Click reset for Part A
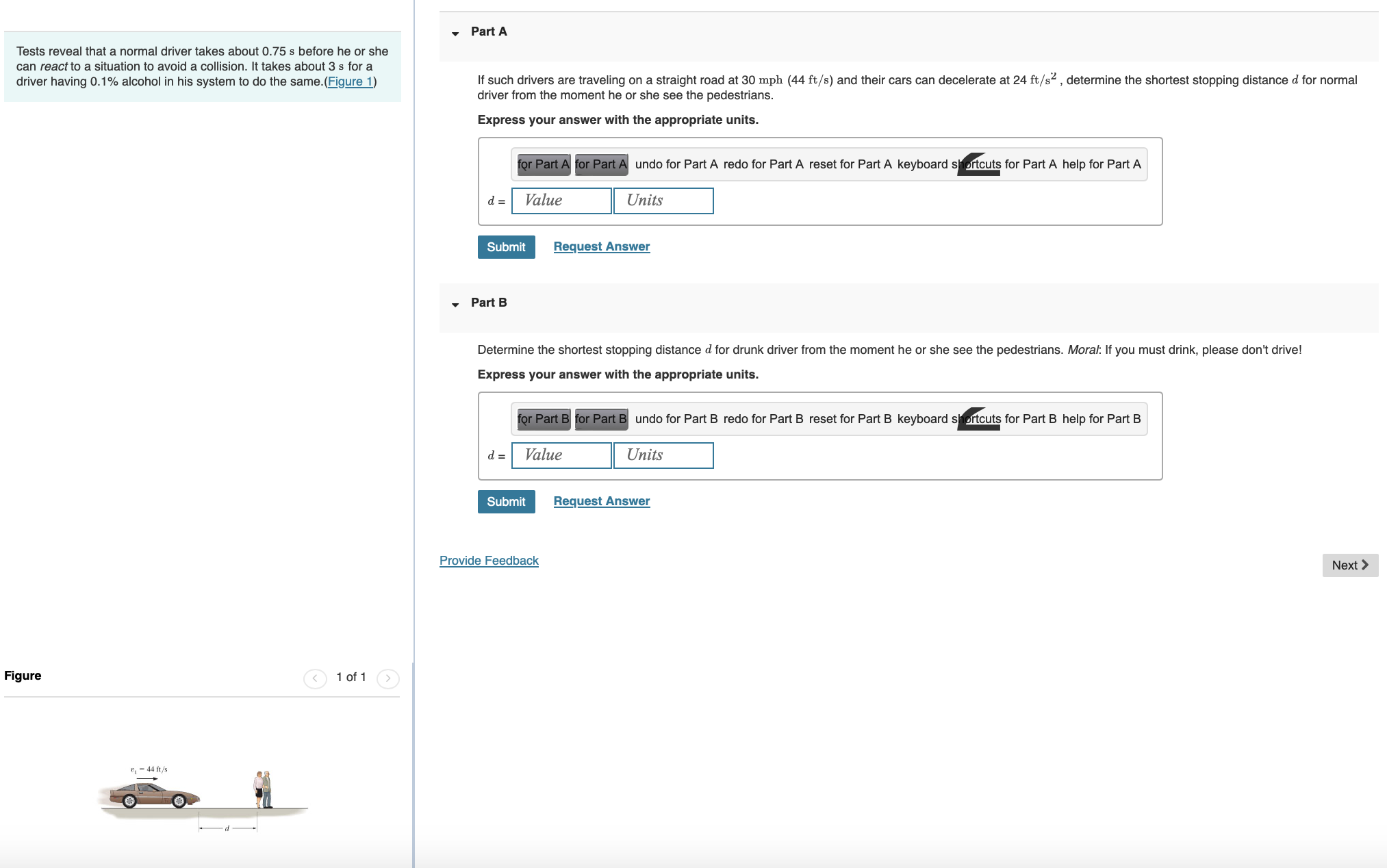 850,164
